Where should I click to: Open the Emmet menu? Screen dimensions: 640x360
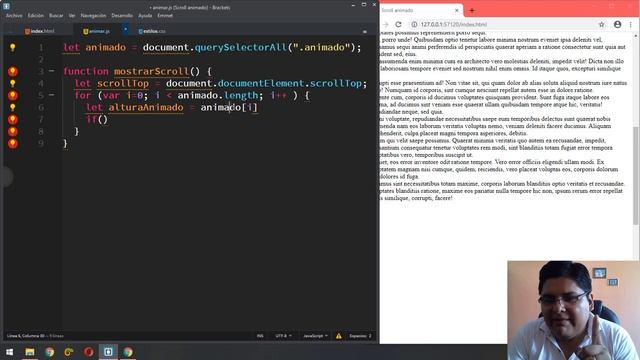pos(165,16)
